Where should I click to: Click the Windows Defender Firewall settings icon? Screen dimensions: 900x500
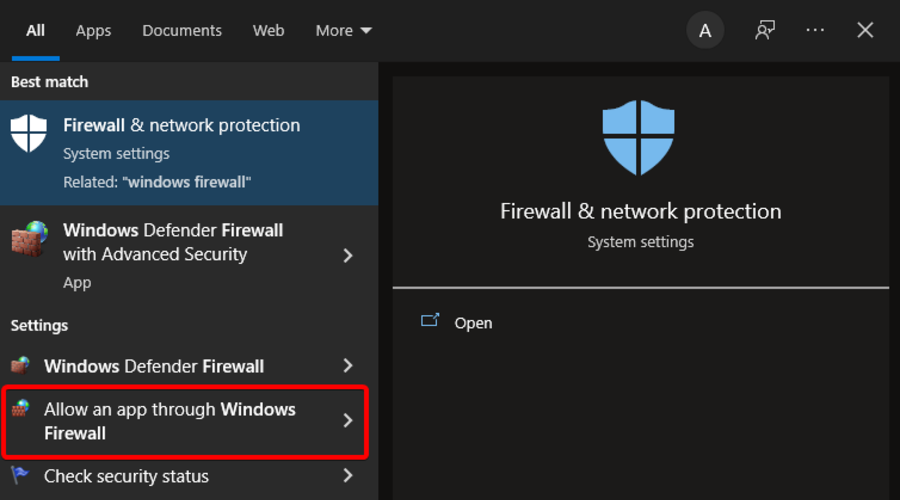coord(21,365)
